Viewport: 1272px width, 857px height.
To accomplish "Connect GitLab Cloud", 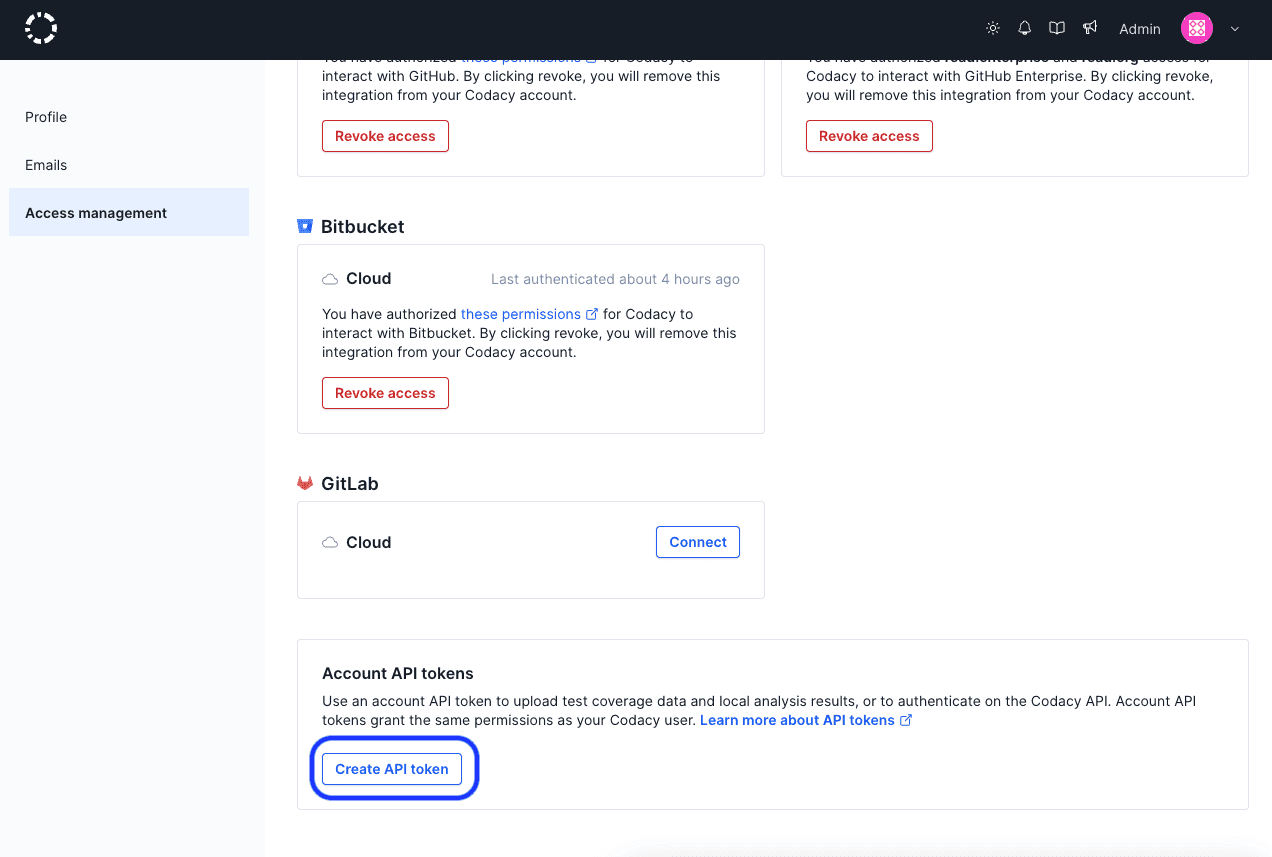I will point(697,541).
